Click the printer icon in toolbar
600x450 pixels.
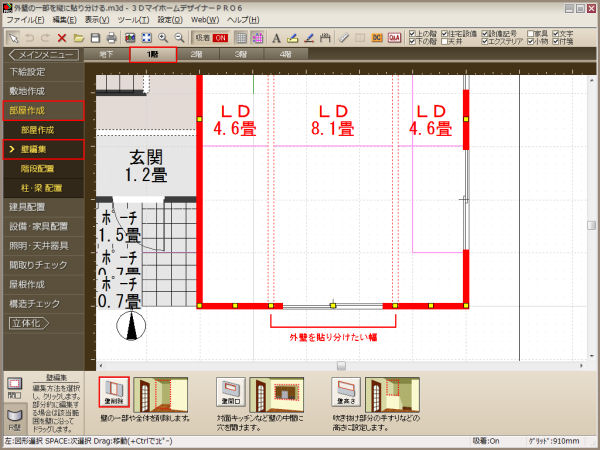coord(111,37)
